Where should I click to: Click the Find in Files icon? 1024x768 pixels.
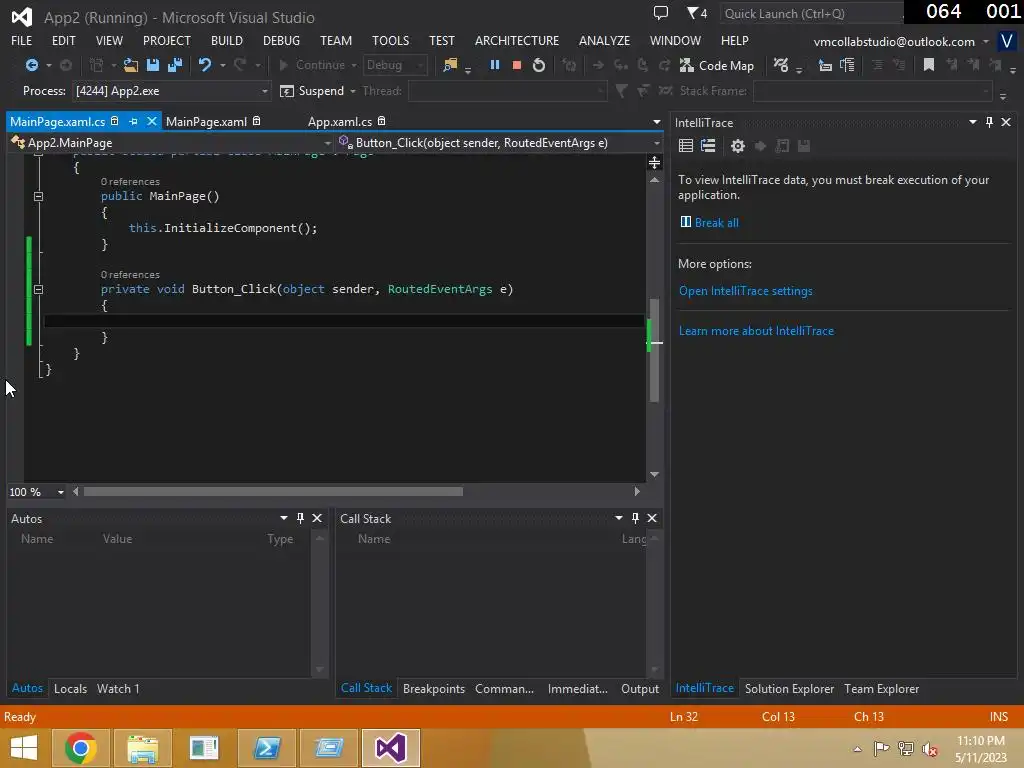(450, 65)
